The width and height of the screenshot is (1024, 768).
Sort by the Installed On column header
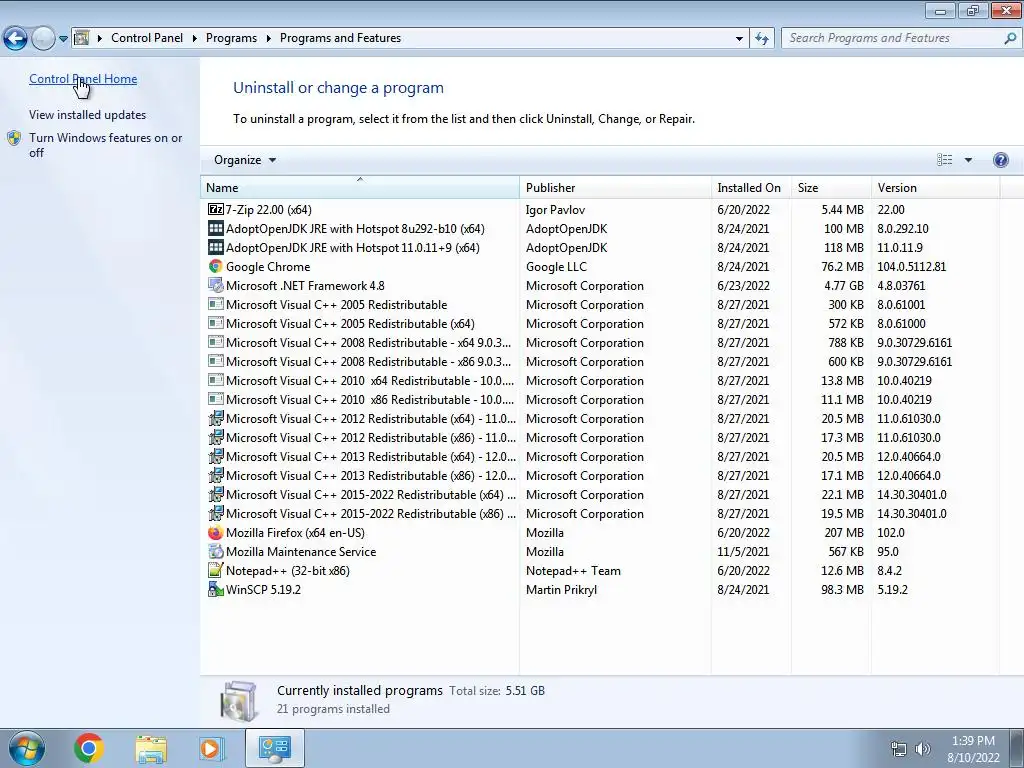pos(751,187)
